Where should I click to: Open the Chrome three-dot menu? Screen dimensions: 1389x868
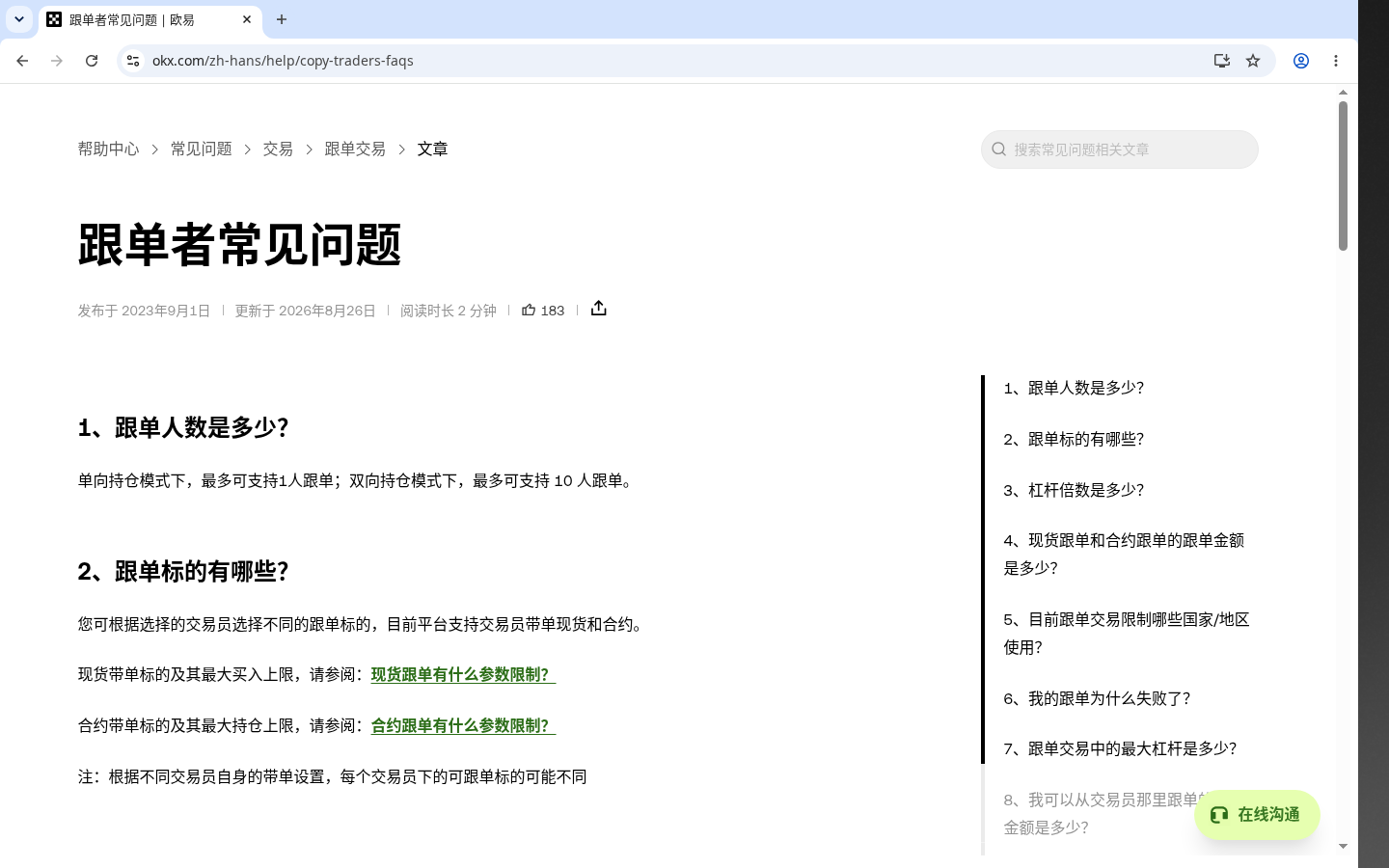1336,61
